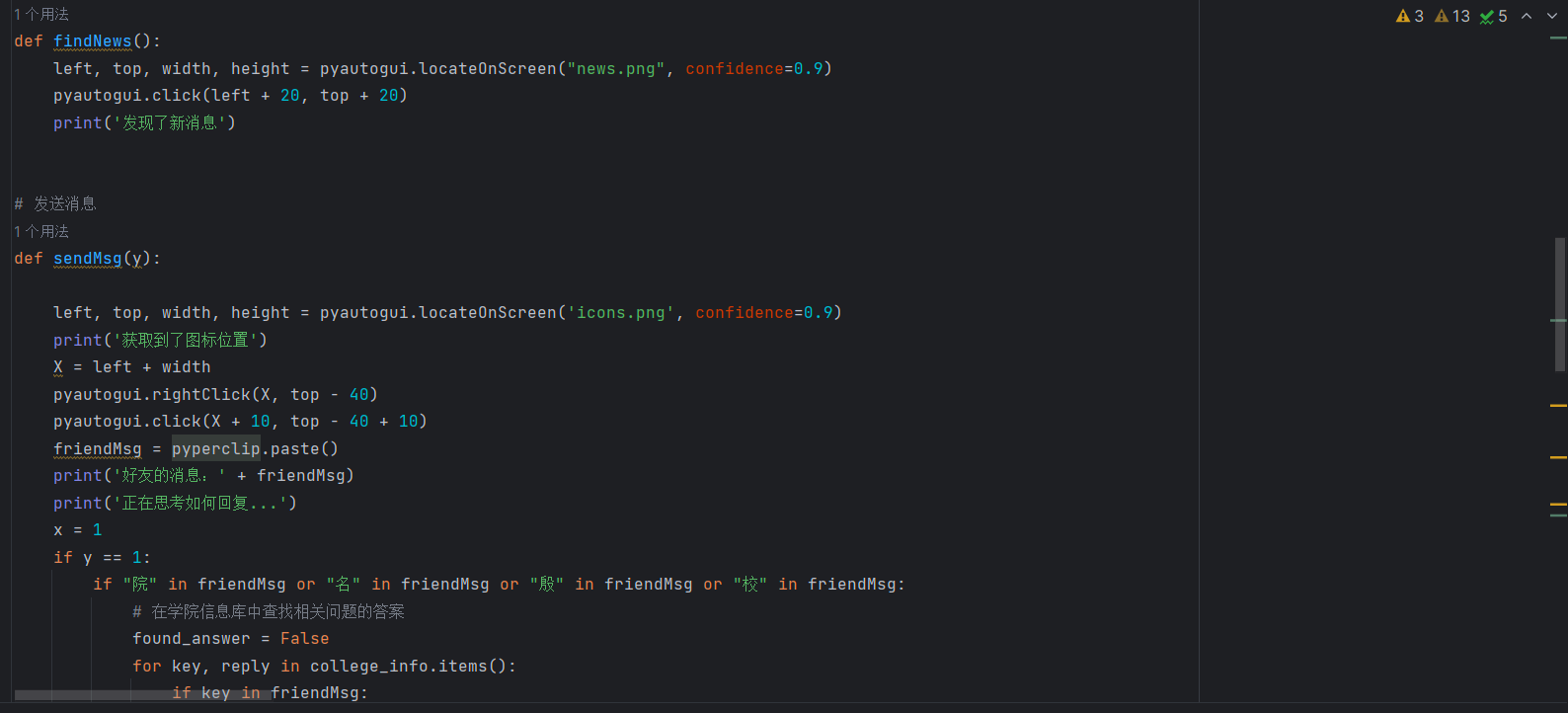Place cursor on the sendMsg function name

coord(88,259)
